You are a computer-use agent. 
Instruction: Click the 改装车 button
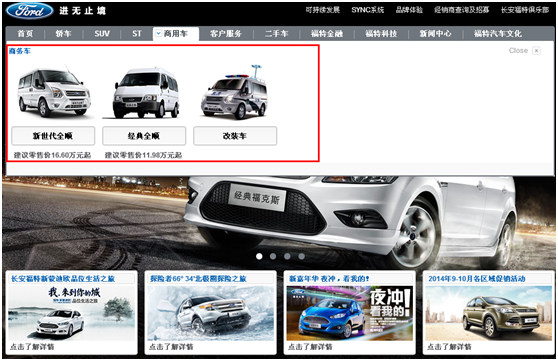pyautogui.click(x=235, y=136)
